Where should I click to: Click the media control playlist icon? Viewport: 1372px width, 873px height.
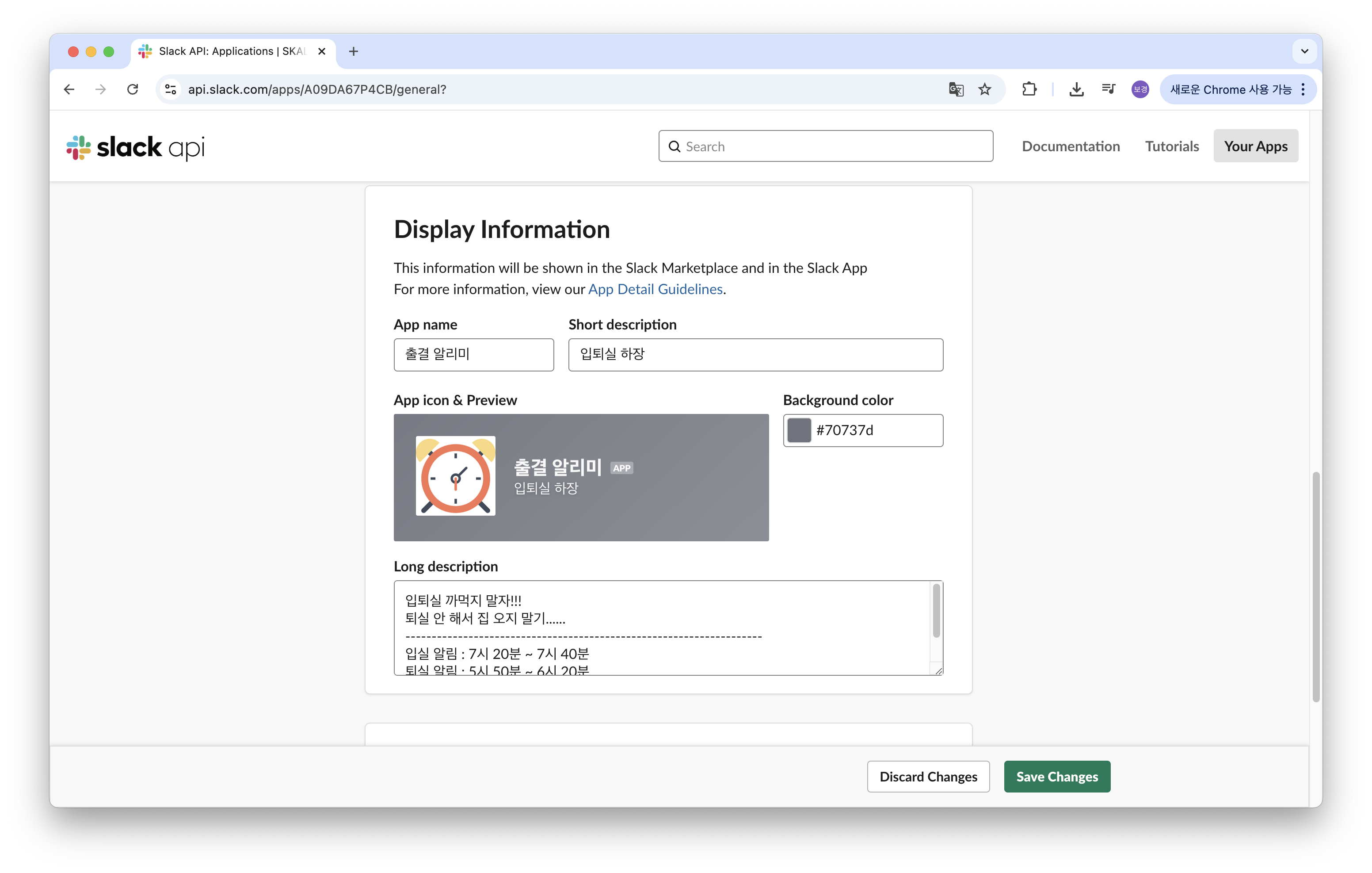tap(1108, 89)
